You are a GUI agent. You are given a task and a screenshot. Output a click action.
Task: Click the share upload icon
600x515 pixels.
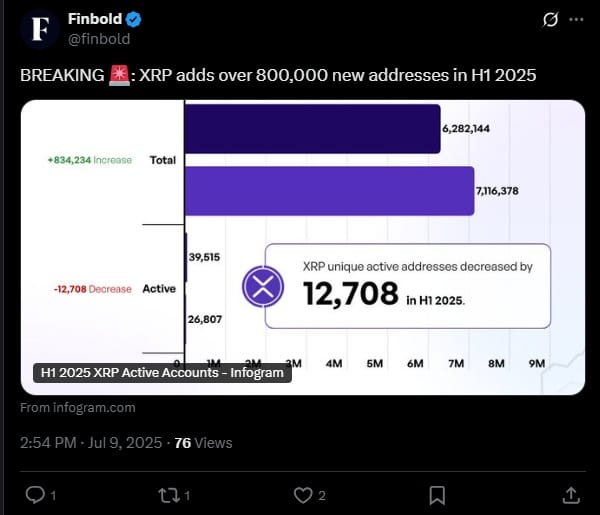click(571, 494)
